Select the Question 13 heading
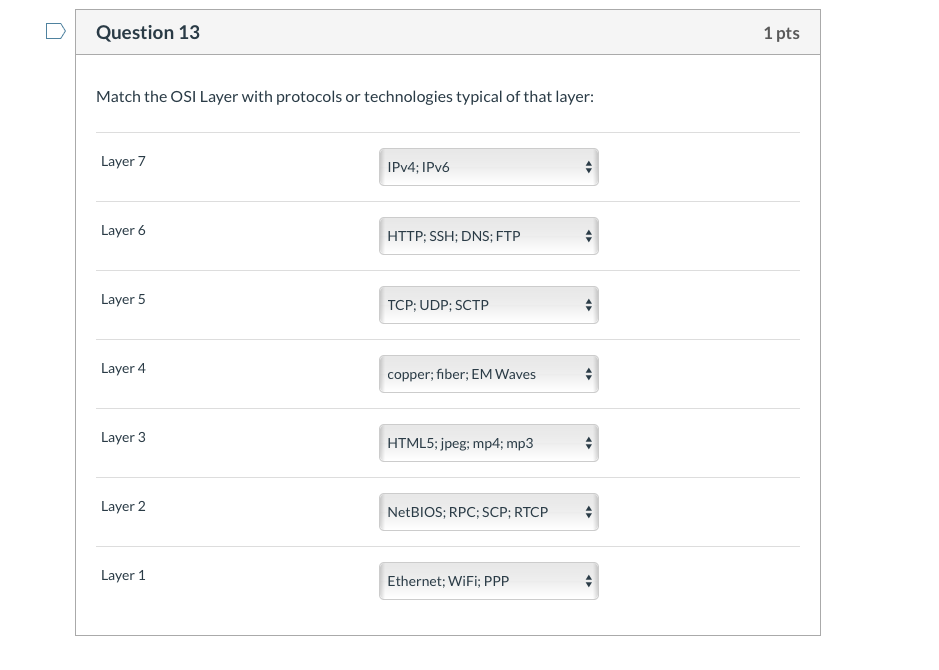 tap(148, 32)
